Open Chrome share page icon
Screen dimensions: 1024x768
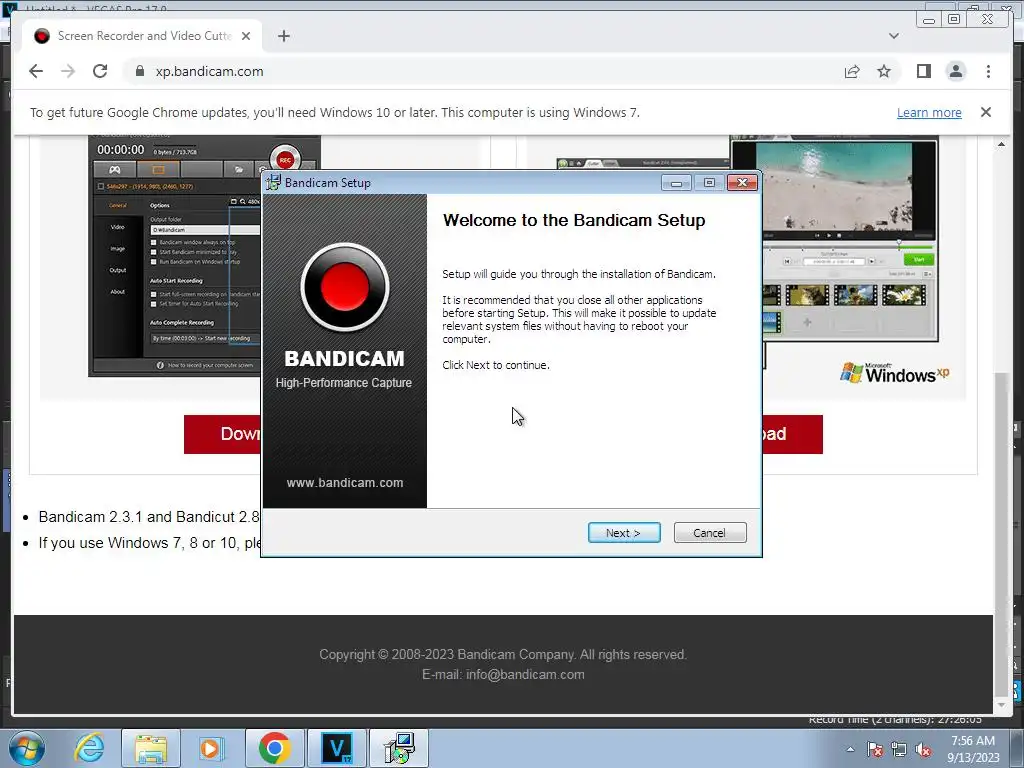point(852,71)
